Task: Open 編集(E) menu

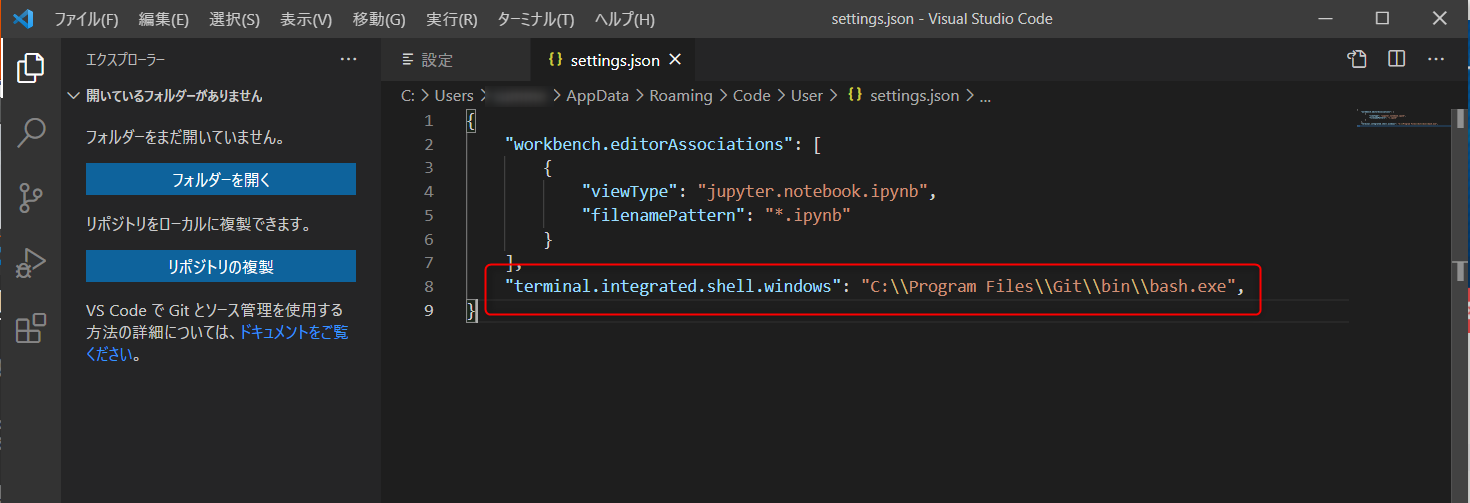Action: click(164, 19)
